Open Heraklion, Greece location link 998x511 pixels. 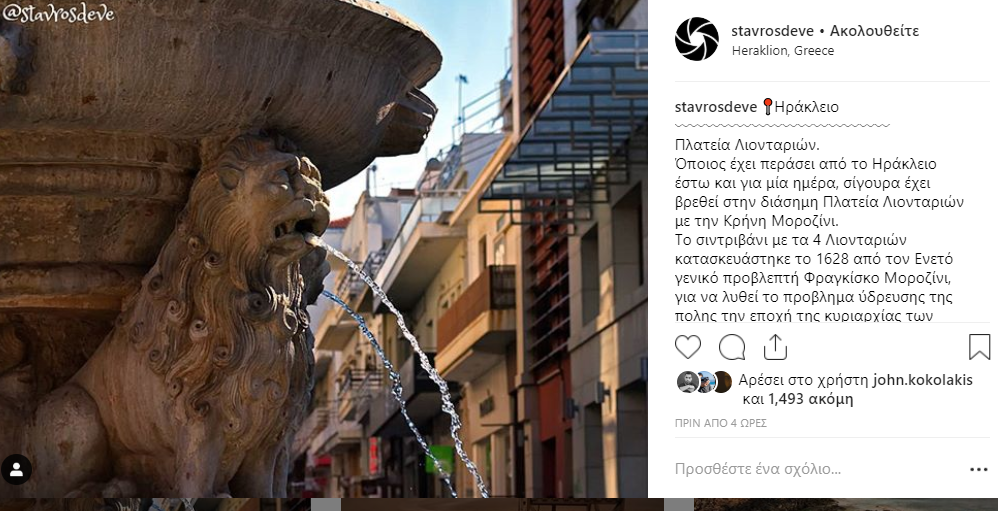click(x=783, y=51)
